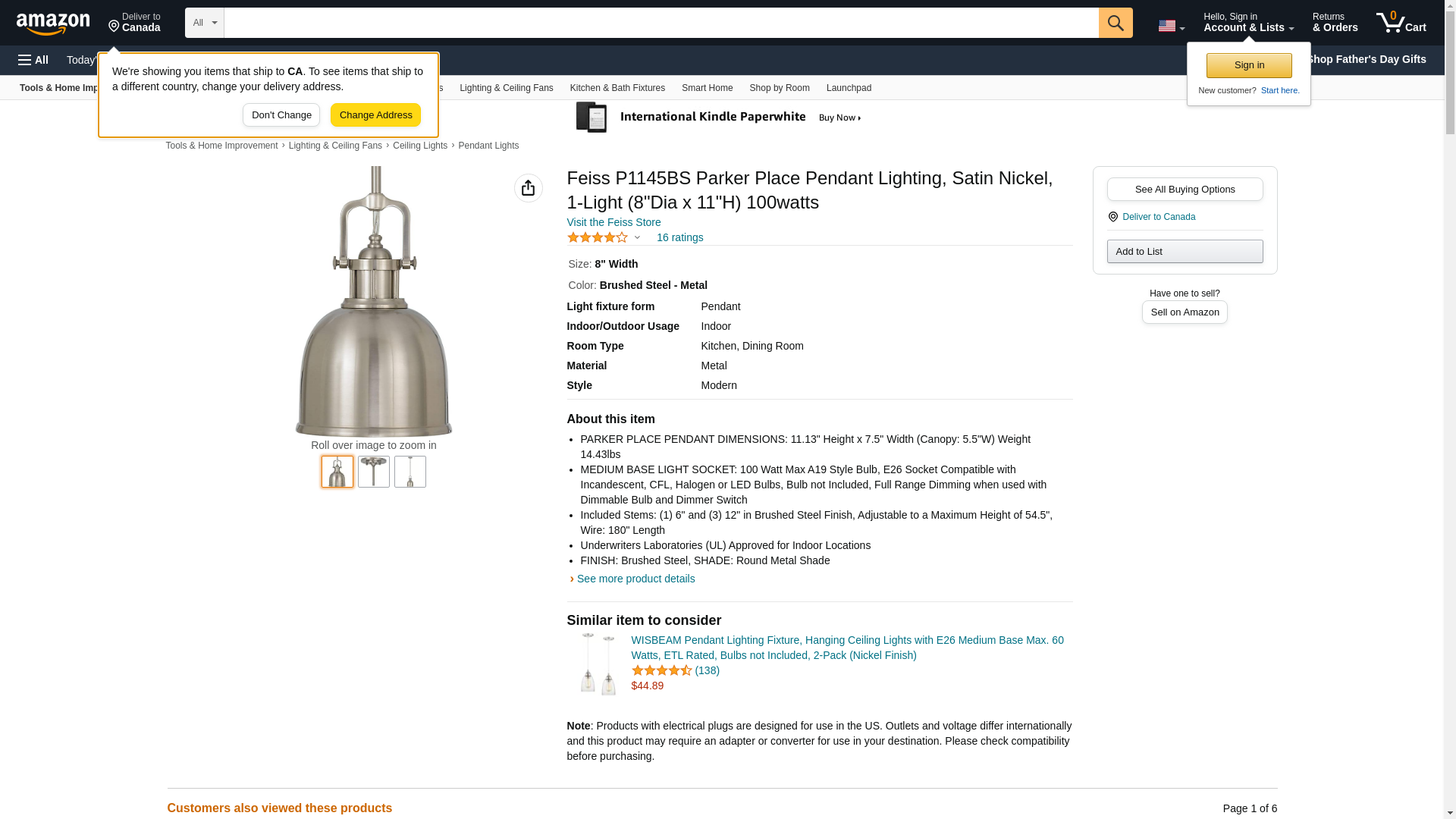Open the cart icon

point(1401,23)
